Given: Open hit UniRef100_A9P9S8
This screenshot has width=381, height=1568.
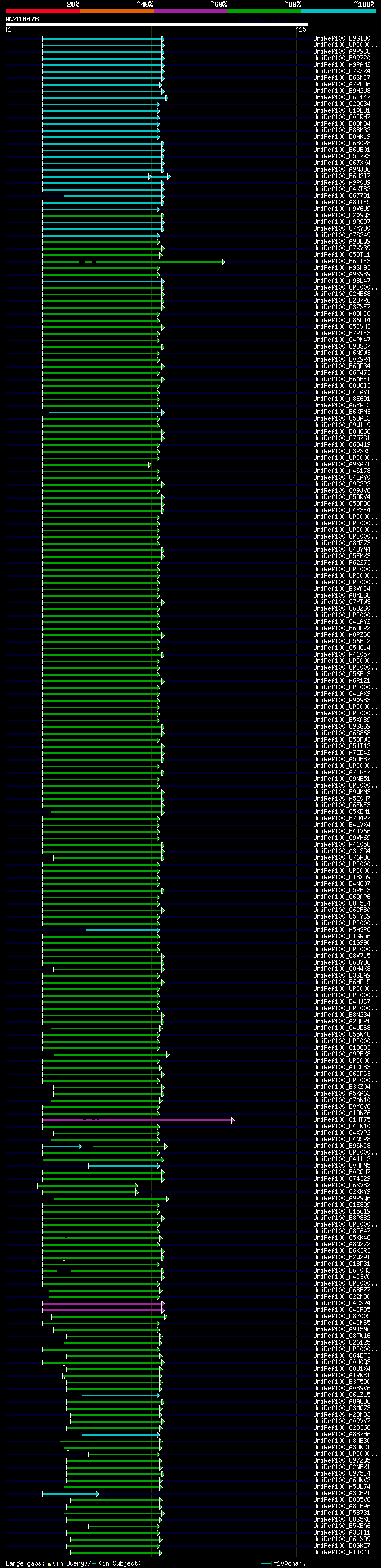Looking at the screenshot, I should pos(342,52).
